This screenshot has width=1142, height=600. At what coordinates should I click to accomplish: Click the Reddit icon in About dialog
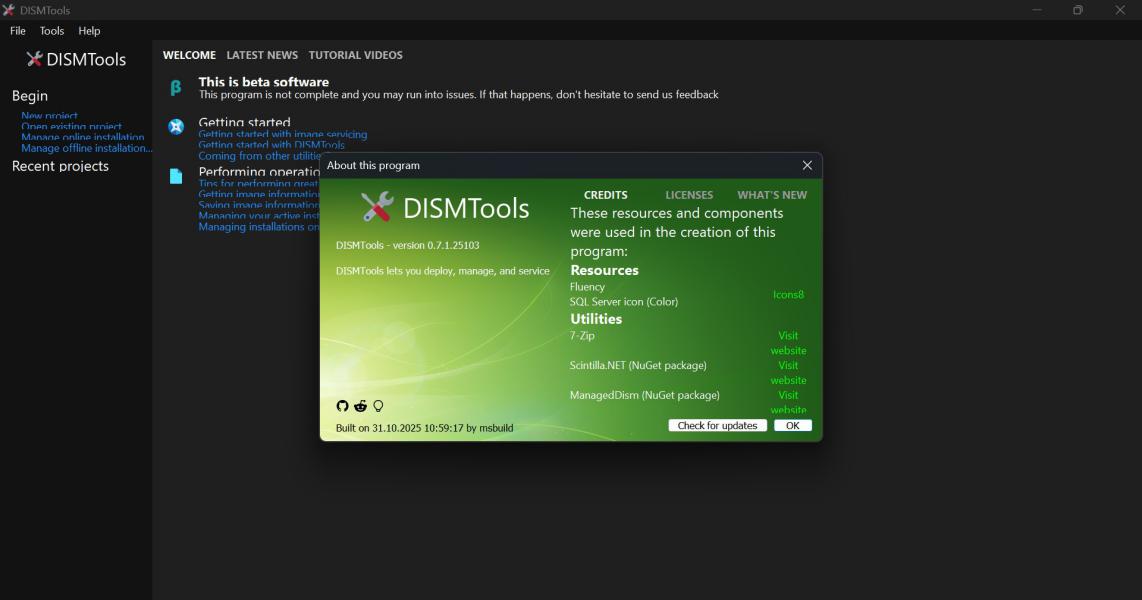(360, 406)
